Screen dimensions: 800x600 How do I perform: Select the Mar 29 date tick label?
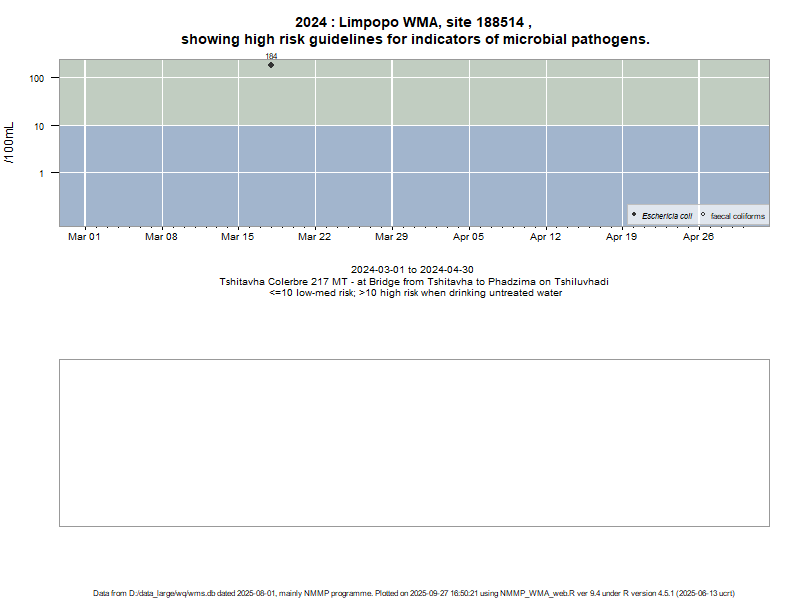(391, 237)
